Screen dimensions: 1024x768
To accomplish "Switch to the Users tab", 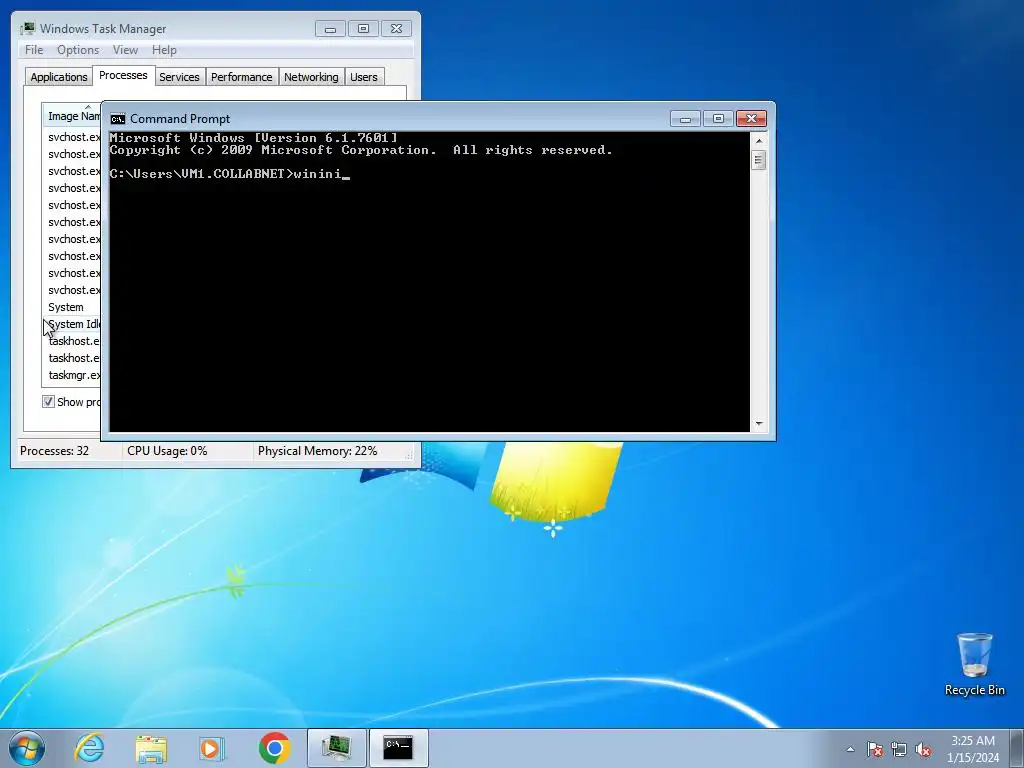I will tap(363, 77).
